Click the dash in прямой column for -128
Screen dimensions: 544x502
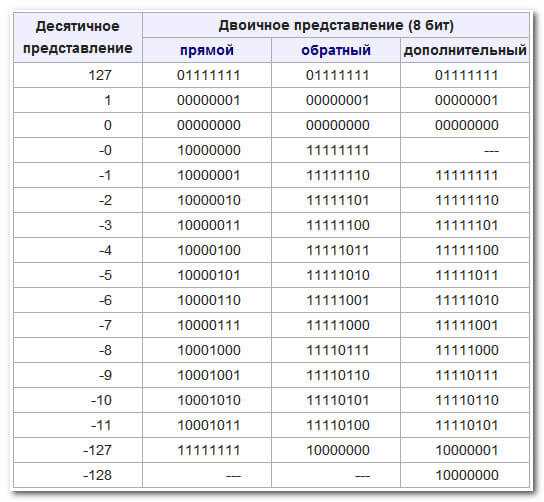tap(233, 476)
